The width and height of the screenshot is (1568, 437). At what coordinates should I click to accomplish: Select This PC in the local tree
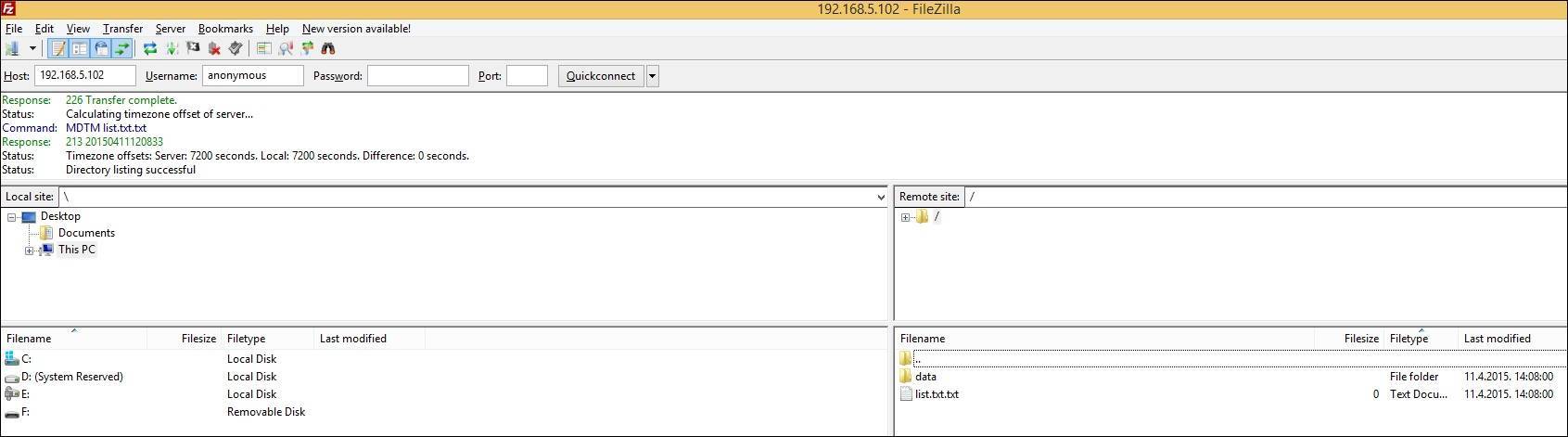pos(77,250)
